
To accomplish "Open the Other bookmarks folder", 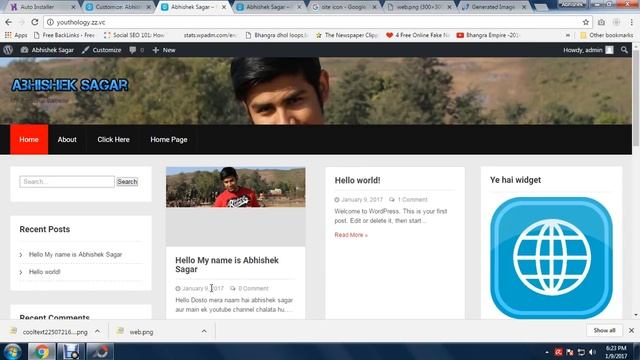I will 607,35.
